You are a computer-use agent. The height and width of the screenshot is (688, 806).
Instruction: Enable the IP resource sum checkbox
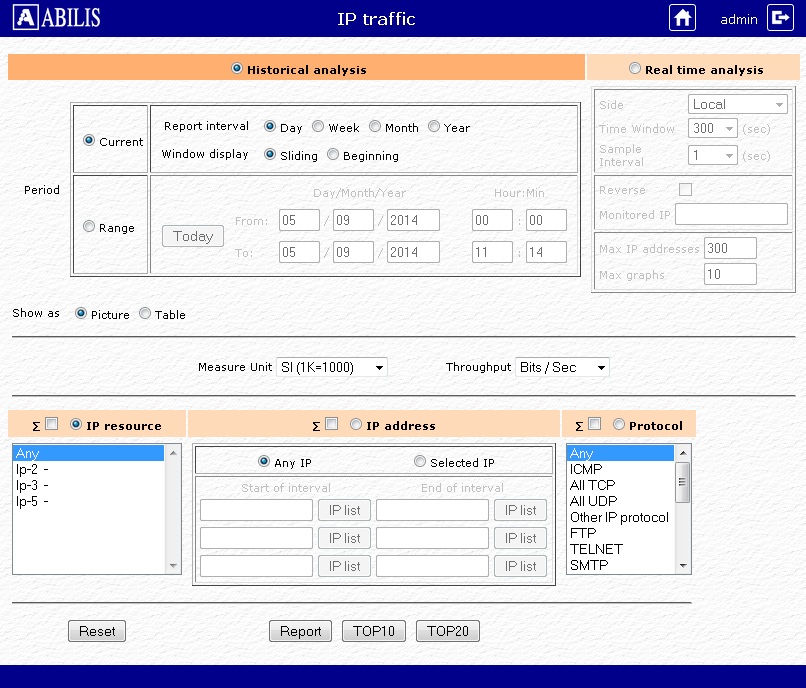[x=52, y=425]
